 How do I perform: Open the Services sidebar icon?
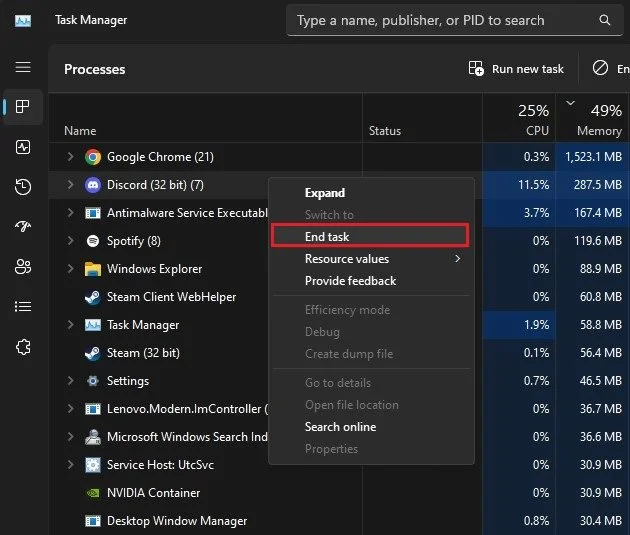coord(23,347)
